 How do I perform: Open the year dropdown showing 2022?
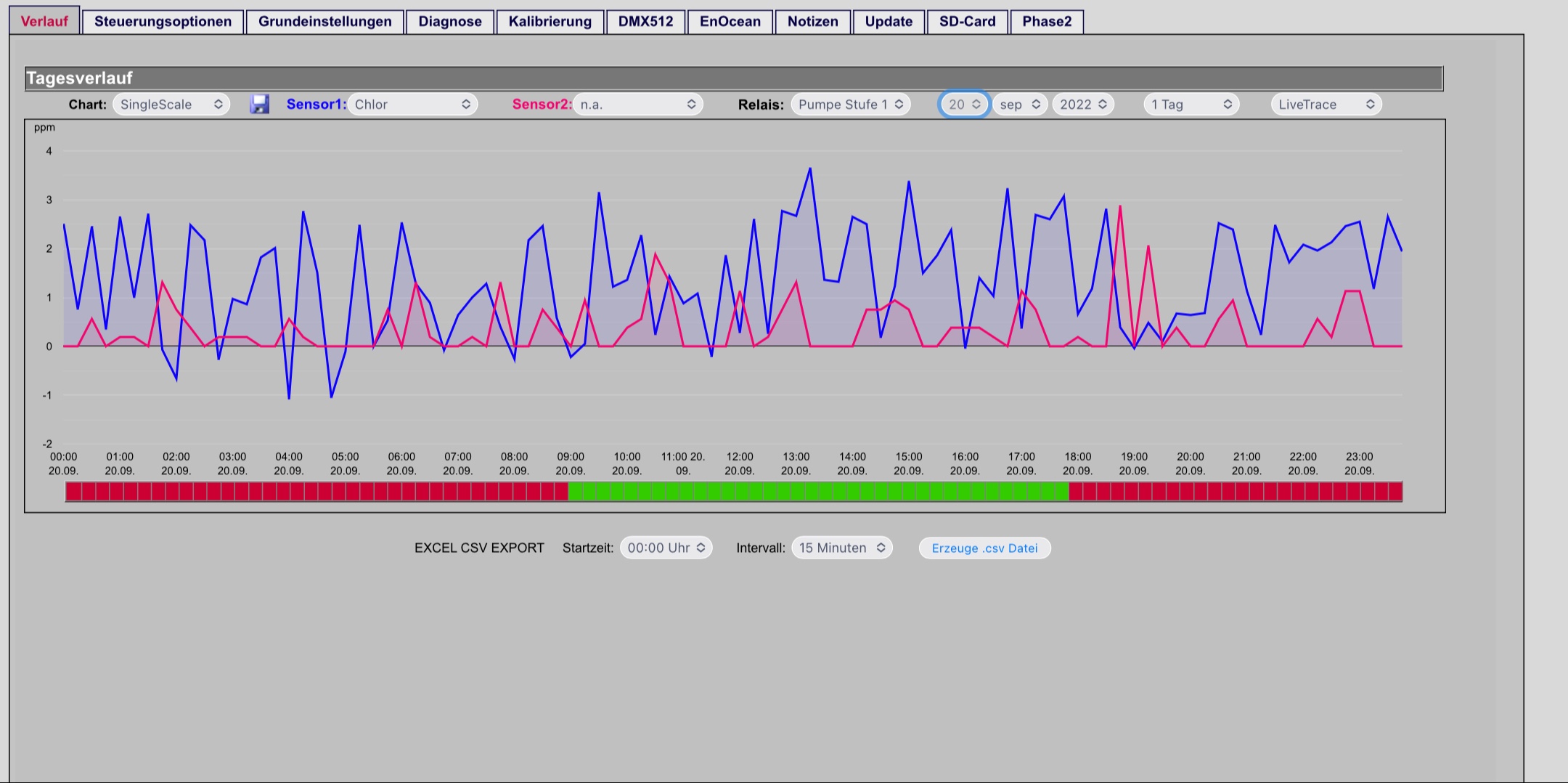tap(1083, 105)
